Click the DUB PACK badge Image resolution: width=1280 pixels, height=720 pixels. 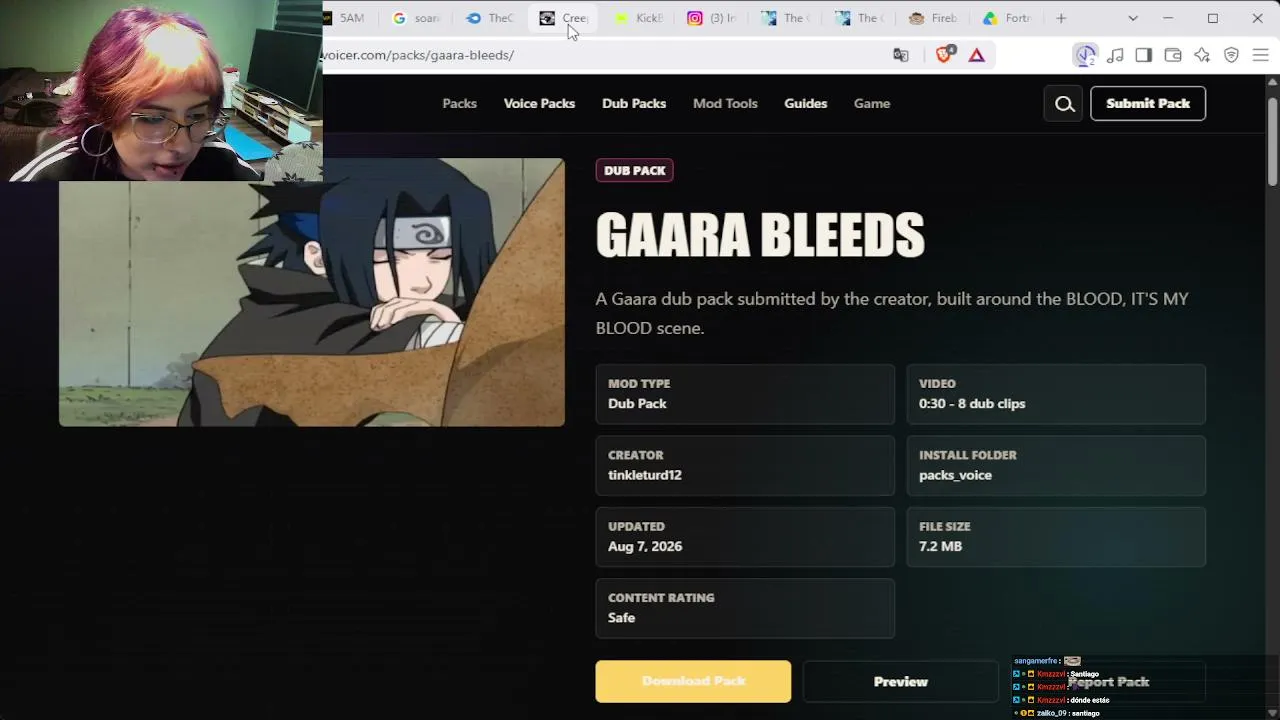tap(634, 170)
